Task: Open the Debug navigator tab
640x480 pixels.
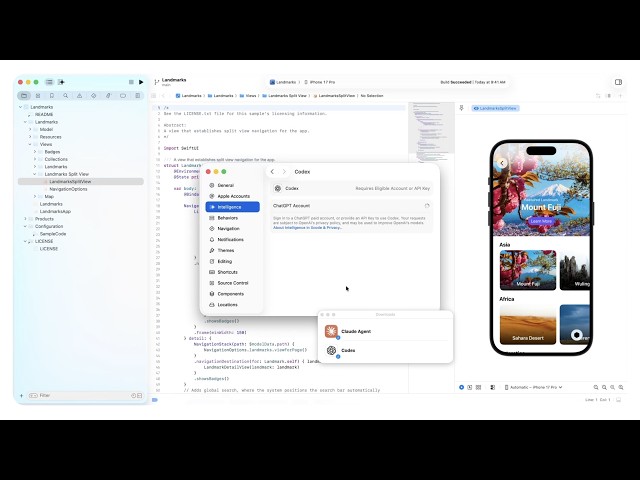Action: pos(108,96)
